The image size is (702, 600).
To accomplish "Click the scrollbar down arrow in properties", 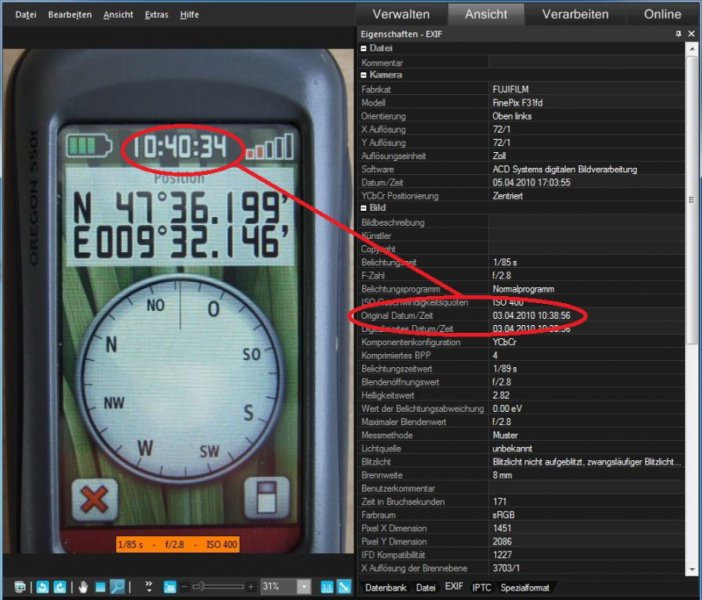I will pos(692,570).
